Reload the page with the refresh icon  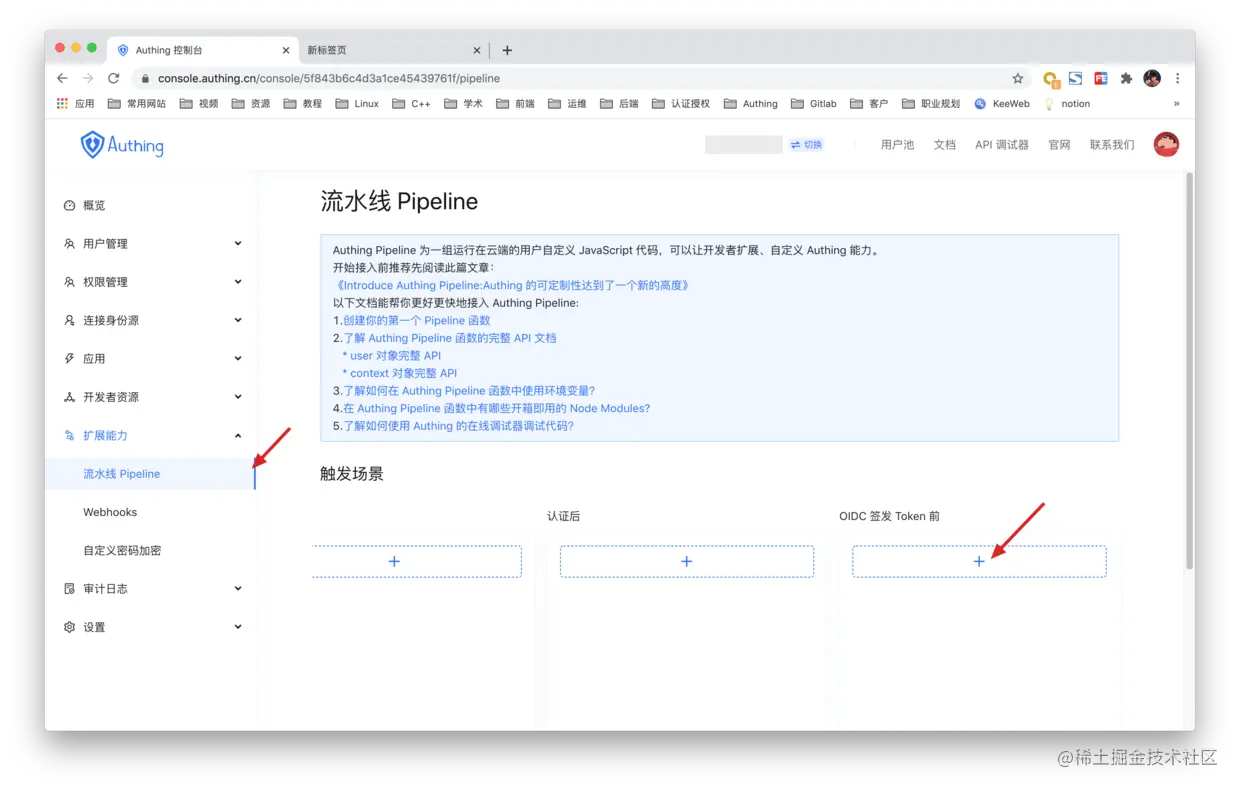[x=114, y=78]
